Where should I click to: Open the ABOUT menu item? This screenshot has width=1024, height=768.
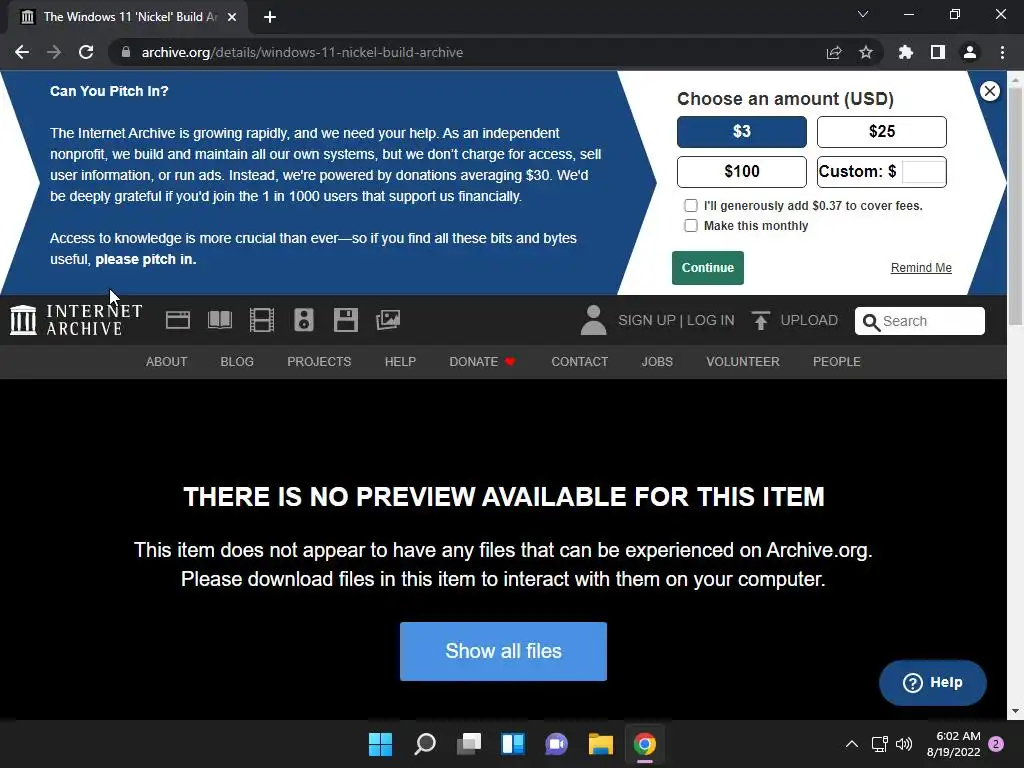(167, 362)
